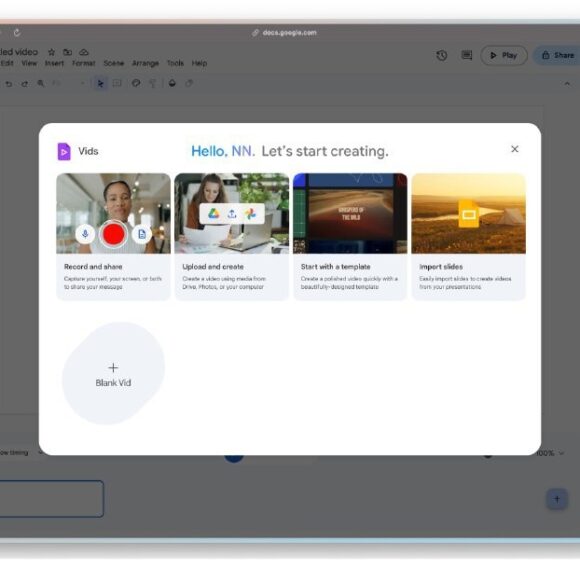Image resolution: width=580 pixels, height=580 pixels.
Task: Create a Blank Vid
Action: click(113, 374)
